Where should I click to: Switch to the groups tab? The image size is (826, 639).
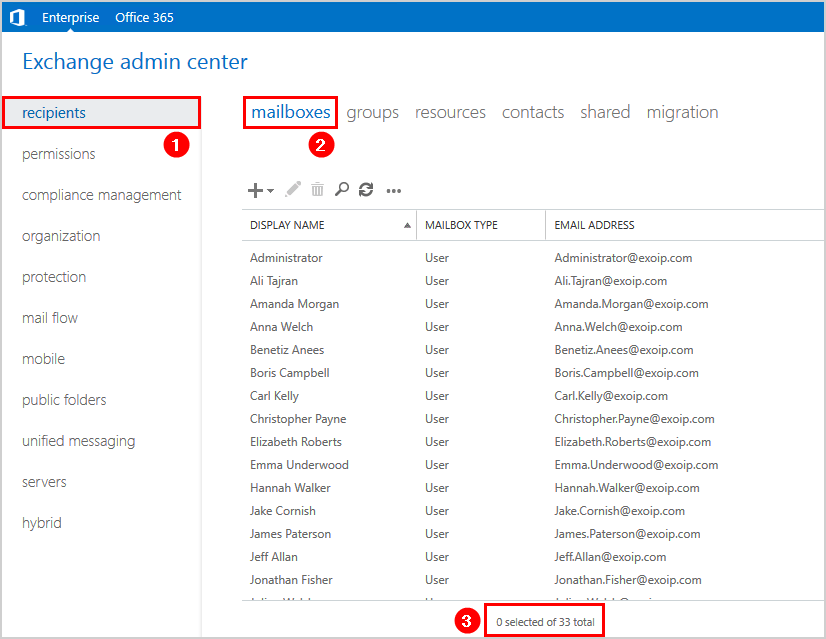(x=372, y=112)
